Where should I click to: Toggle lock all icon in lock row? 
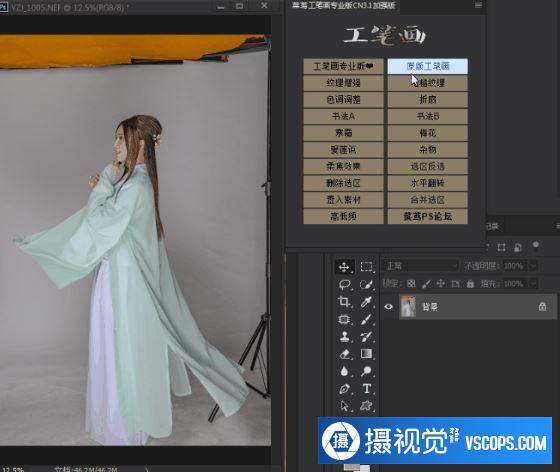[470, 283]
